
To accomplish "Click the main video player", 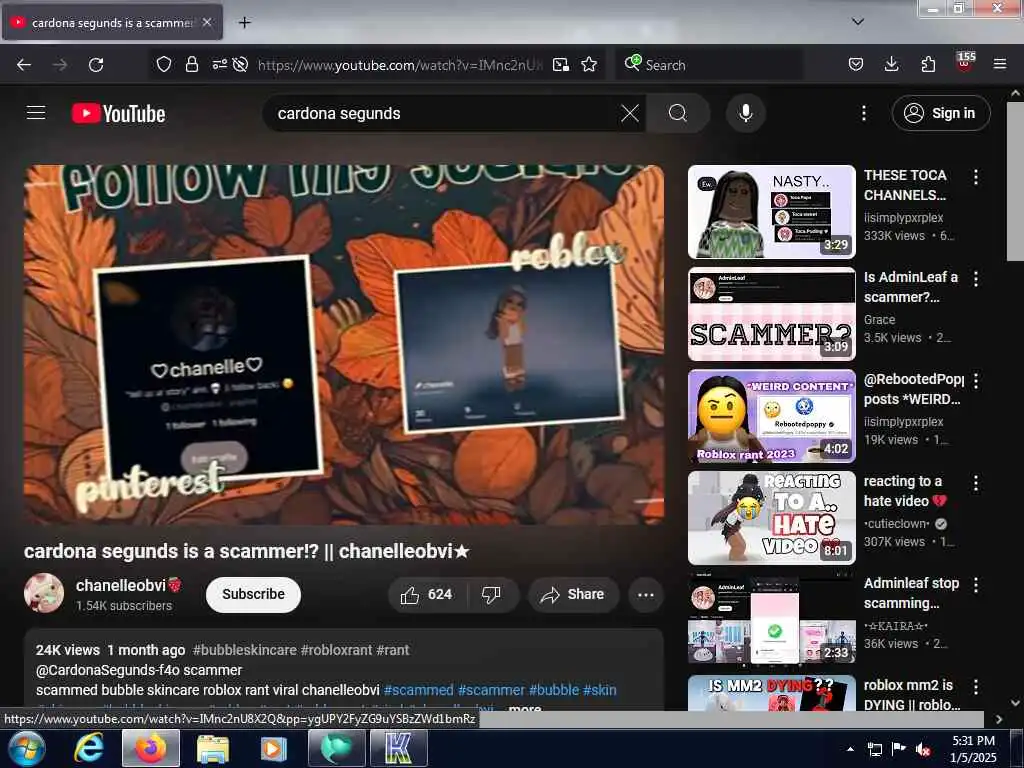I will click(344, 345).
